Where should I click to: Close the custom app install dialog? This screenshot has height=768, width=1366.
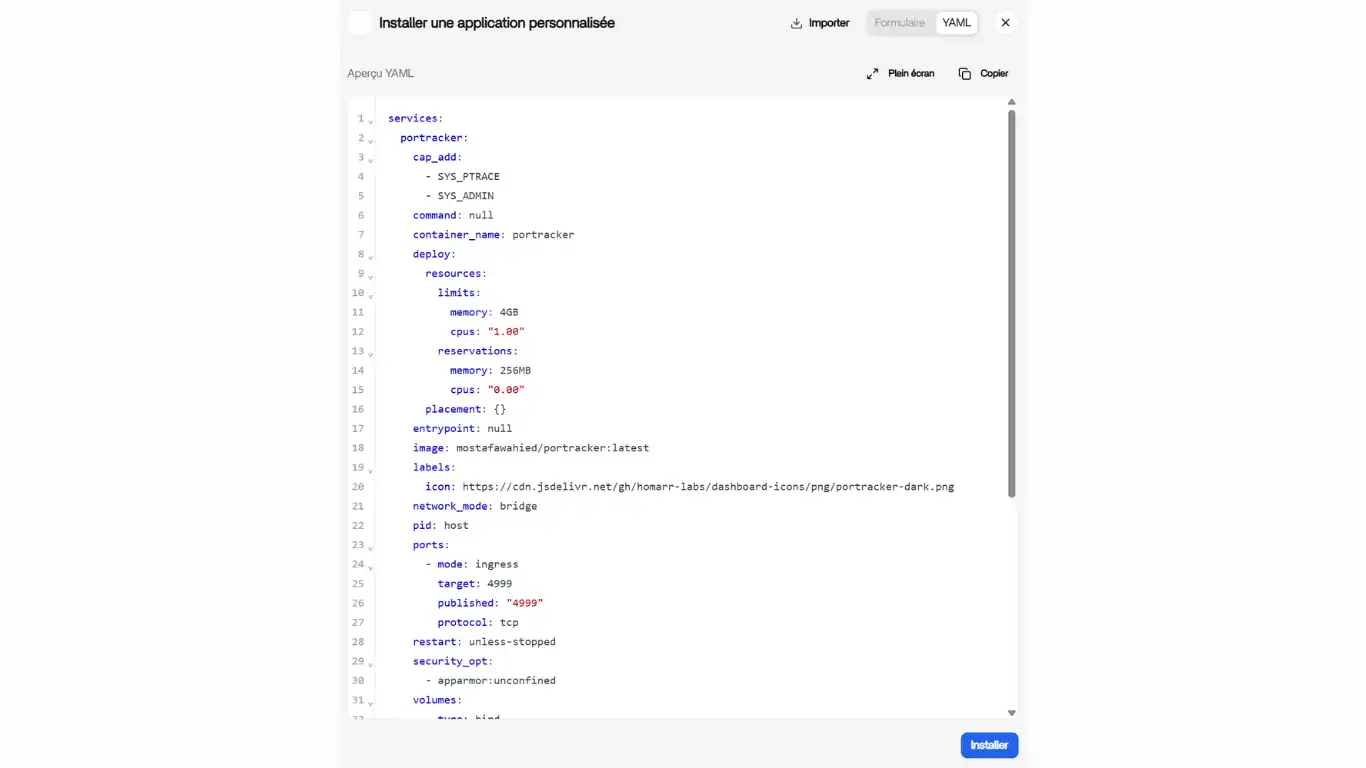point(1006,23)
